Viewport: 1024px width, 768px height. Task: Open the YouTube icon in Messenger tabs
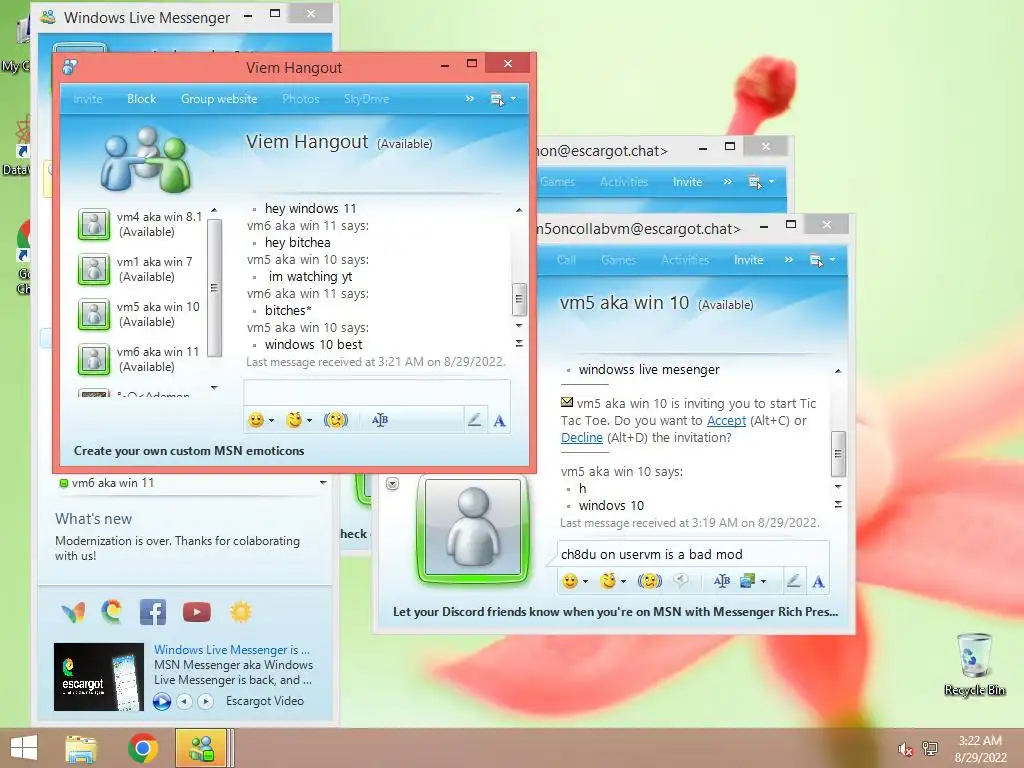pos(197,612)
